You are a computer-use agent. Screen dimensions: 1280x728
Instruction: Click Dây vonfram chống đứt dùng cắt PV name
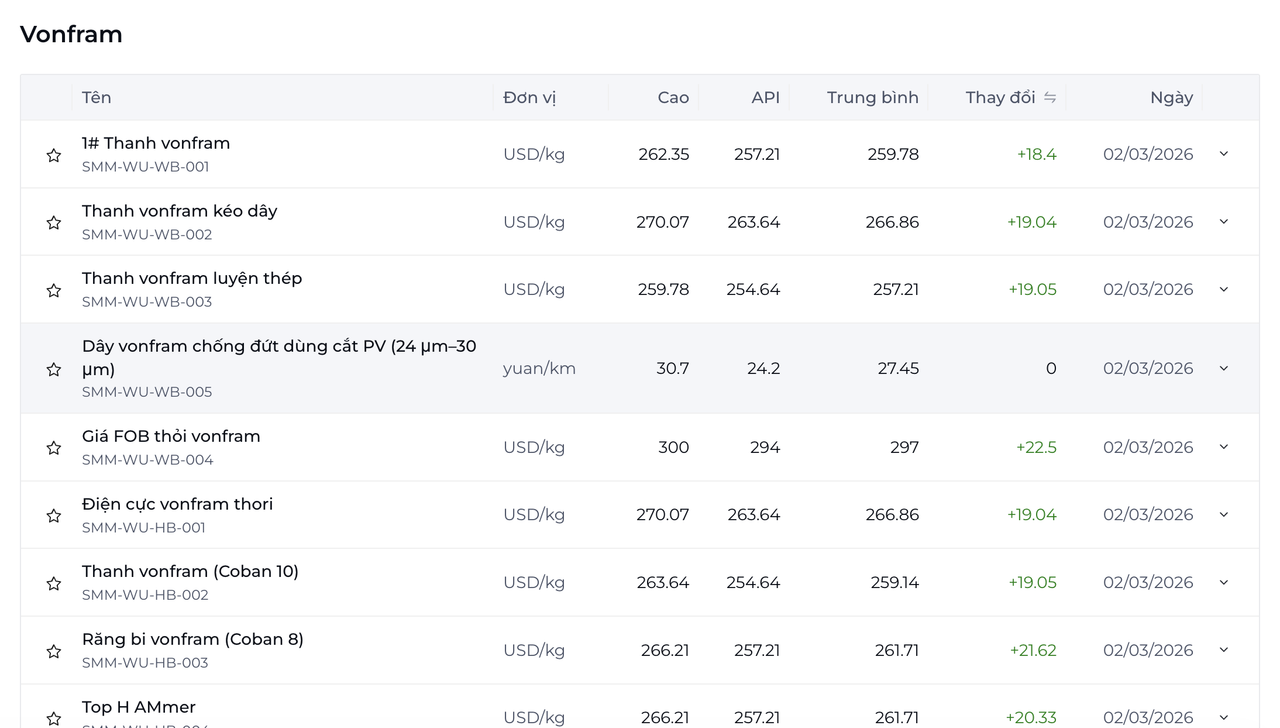click(x=279, y=357)
